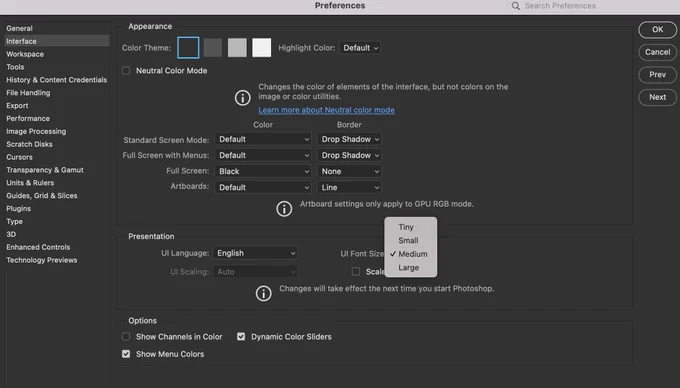The image size is (680, 388).
Task: Choose Small font size option
Action: click(411, 240)
